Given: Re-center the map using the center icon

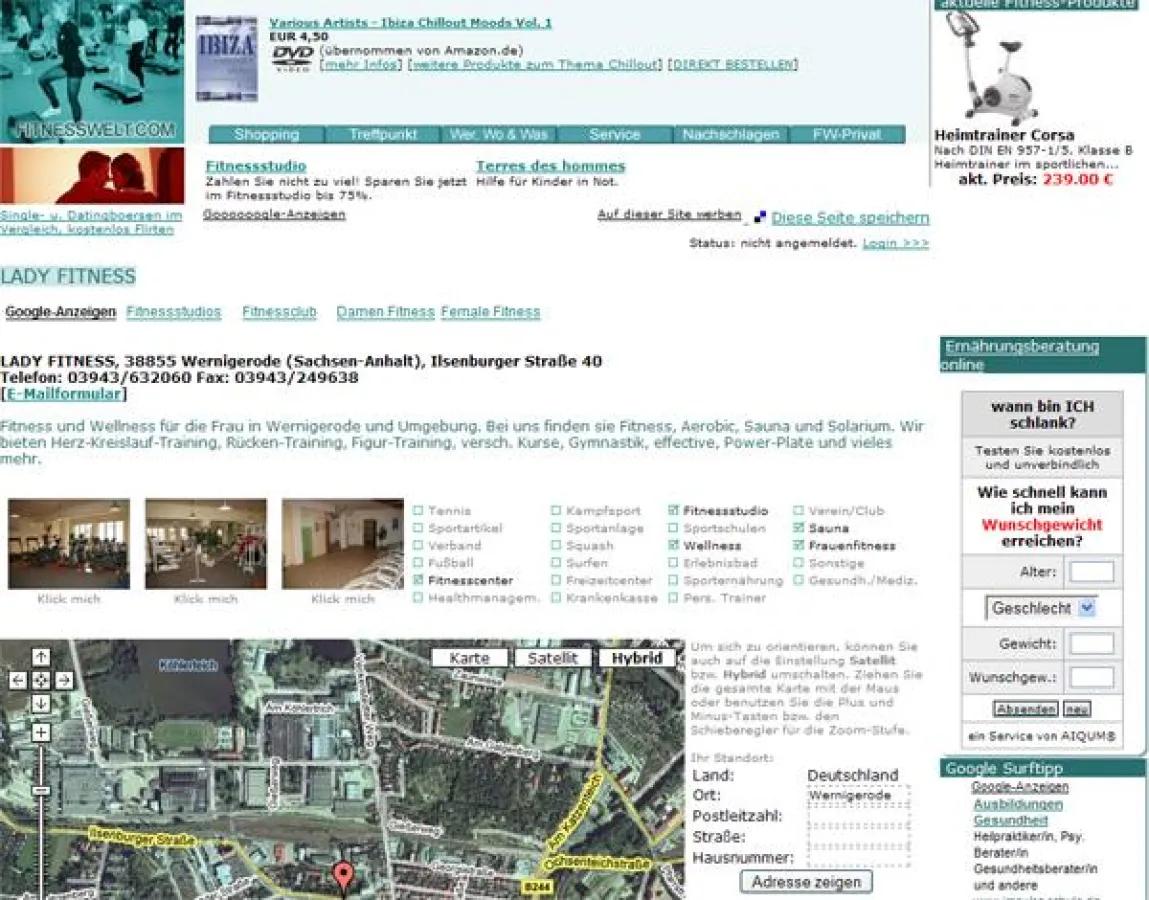Looking at the screenshot, I should [x=40, y=680].
